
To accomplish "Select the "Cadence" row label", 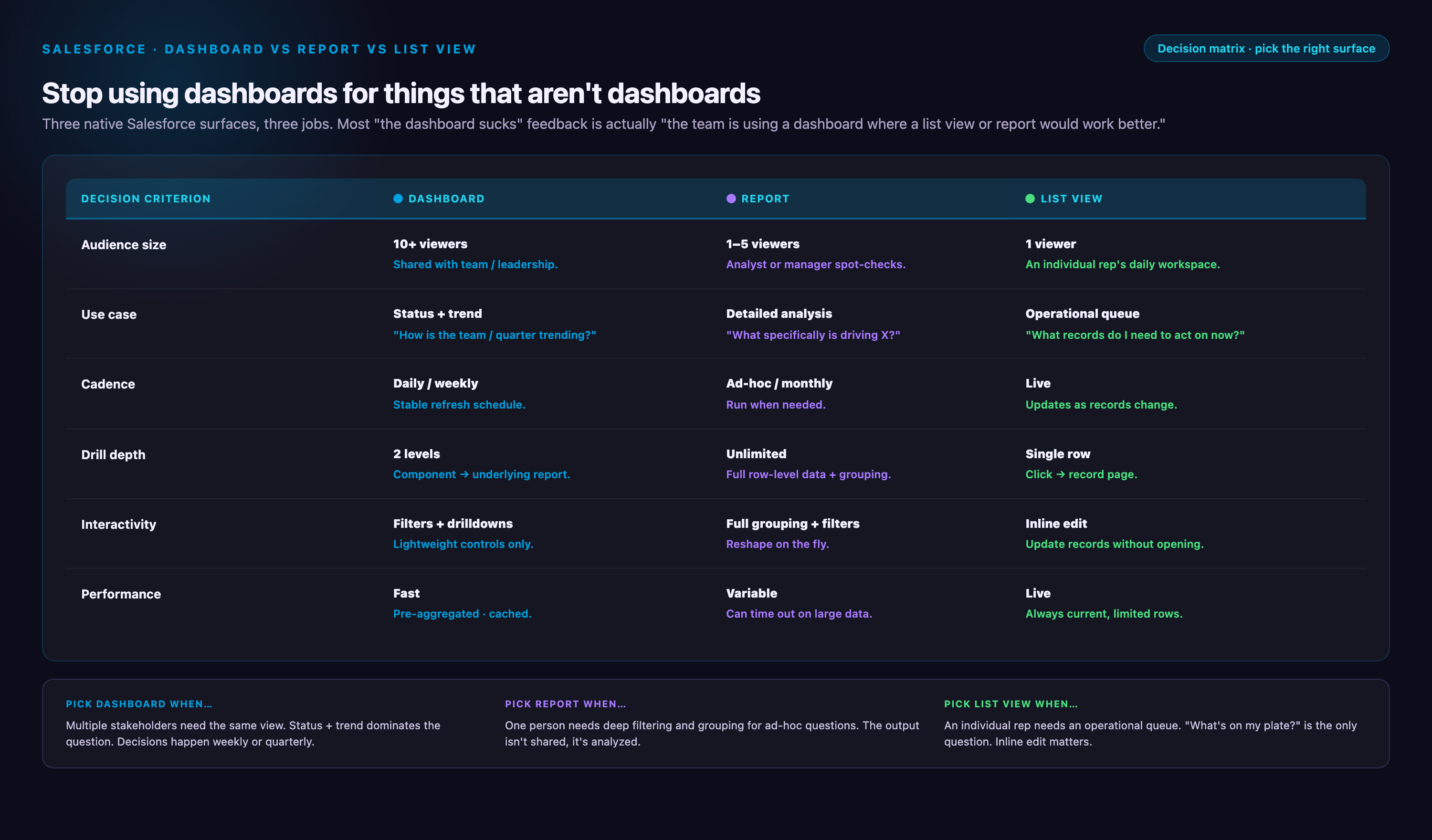I will pos(108,384).
